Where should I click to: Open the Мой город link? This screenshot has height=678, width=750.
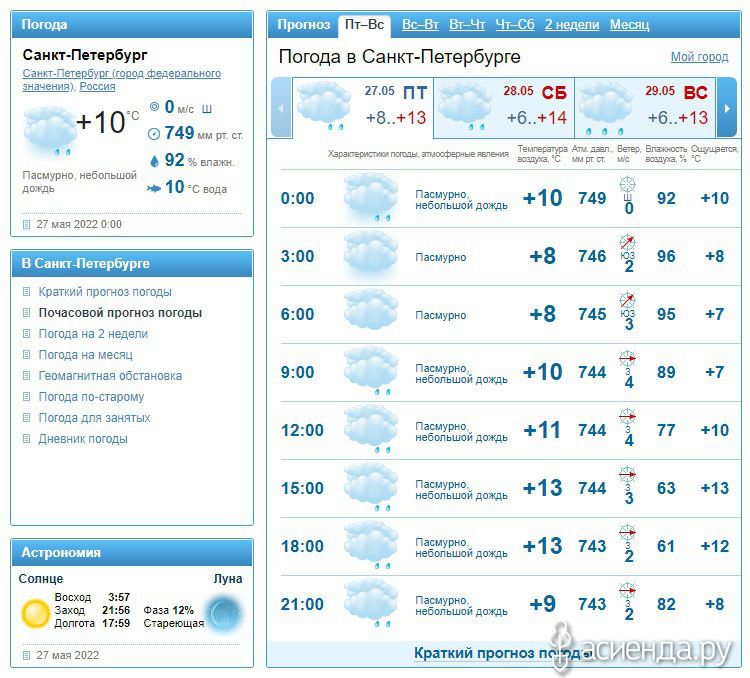699,57
